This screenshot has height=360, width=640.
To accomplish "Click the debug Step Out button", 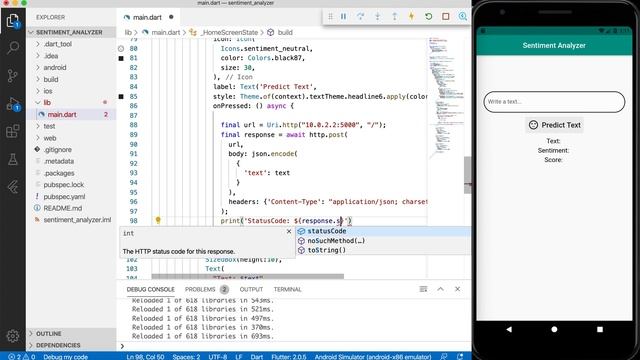I will [394, 16].
